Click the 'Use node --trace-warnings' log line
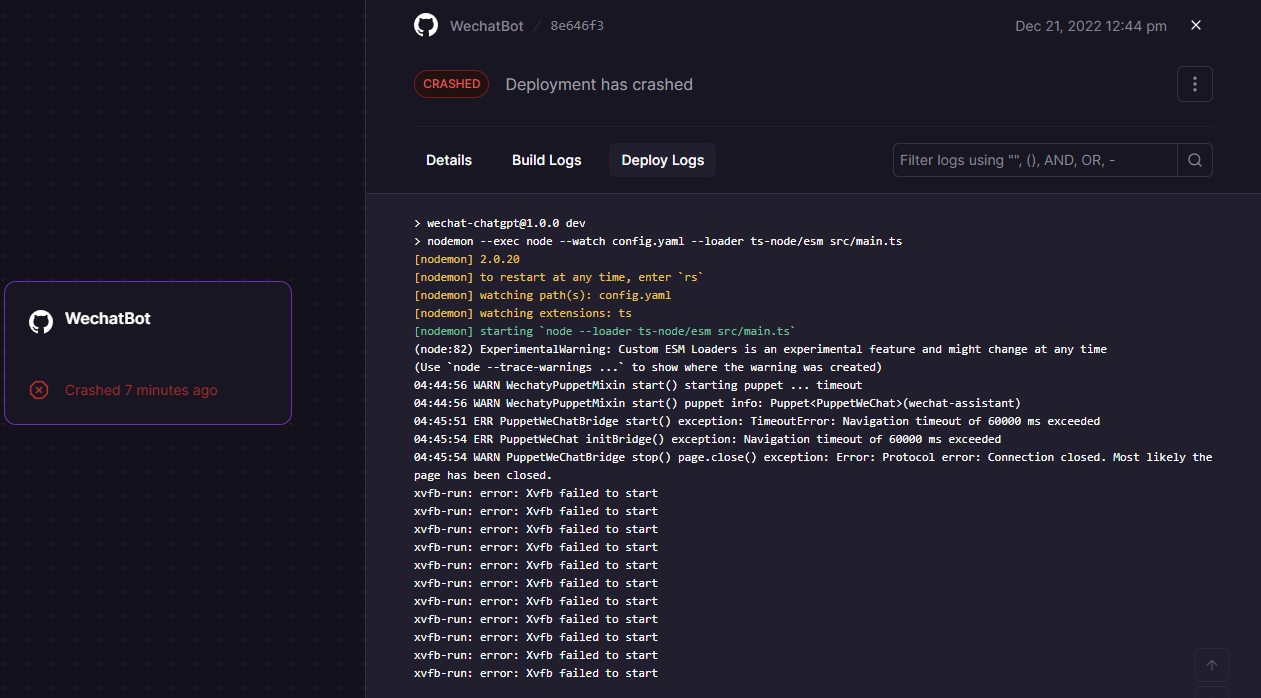1261x698 pixels. point(648,367)
